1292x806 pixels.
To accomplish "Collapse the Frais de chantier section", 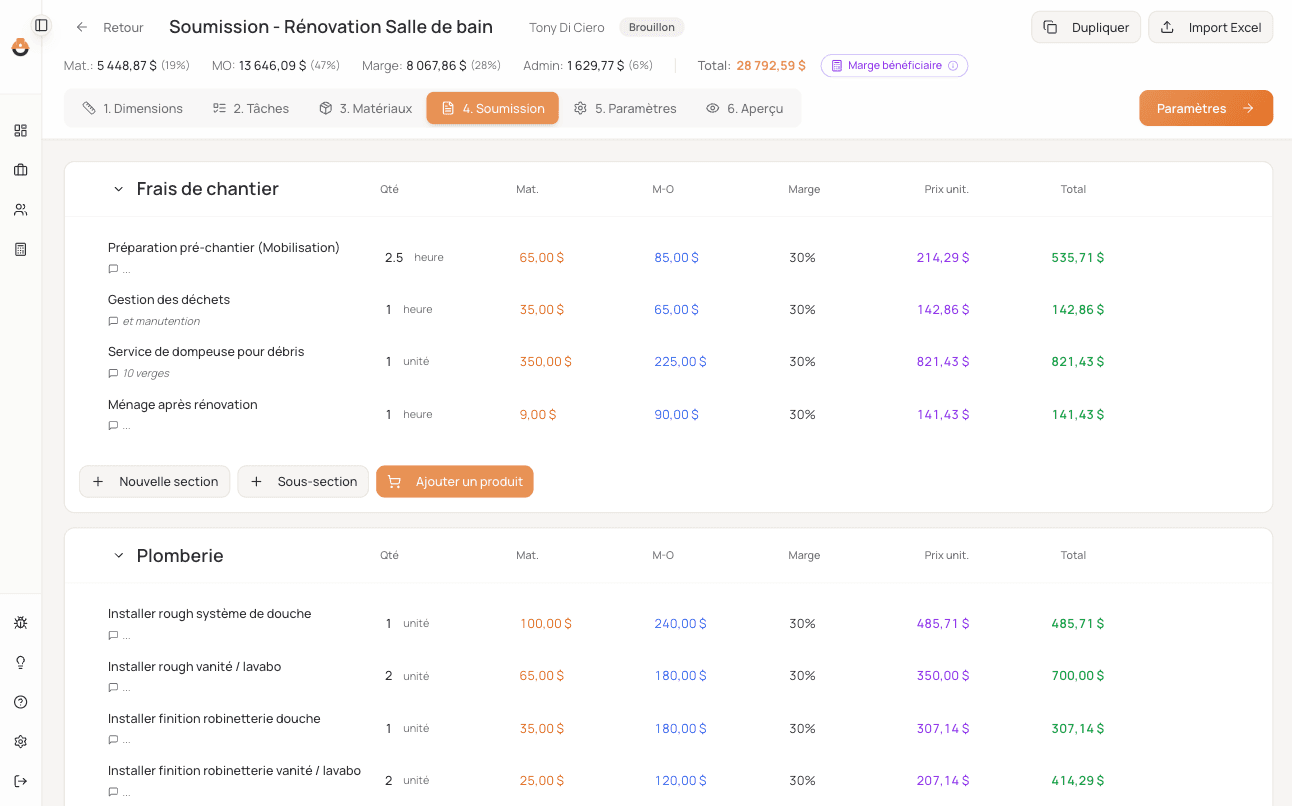I will [118, 189].
